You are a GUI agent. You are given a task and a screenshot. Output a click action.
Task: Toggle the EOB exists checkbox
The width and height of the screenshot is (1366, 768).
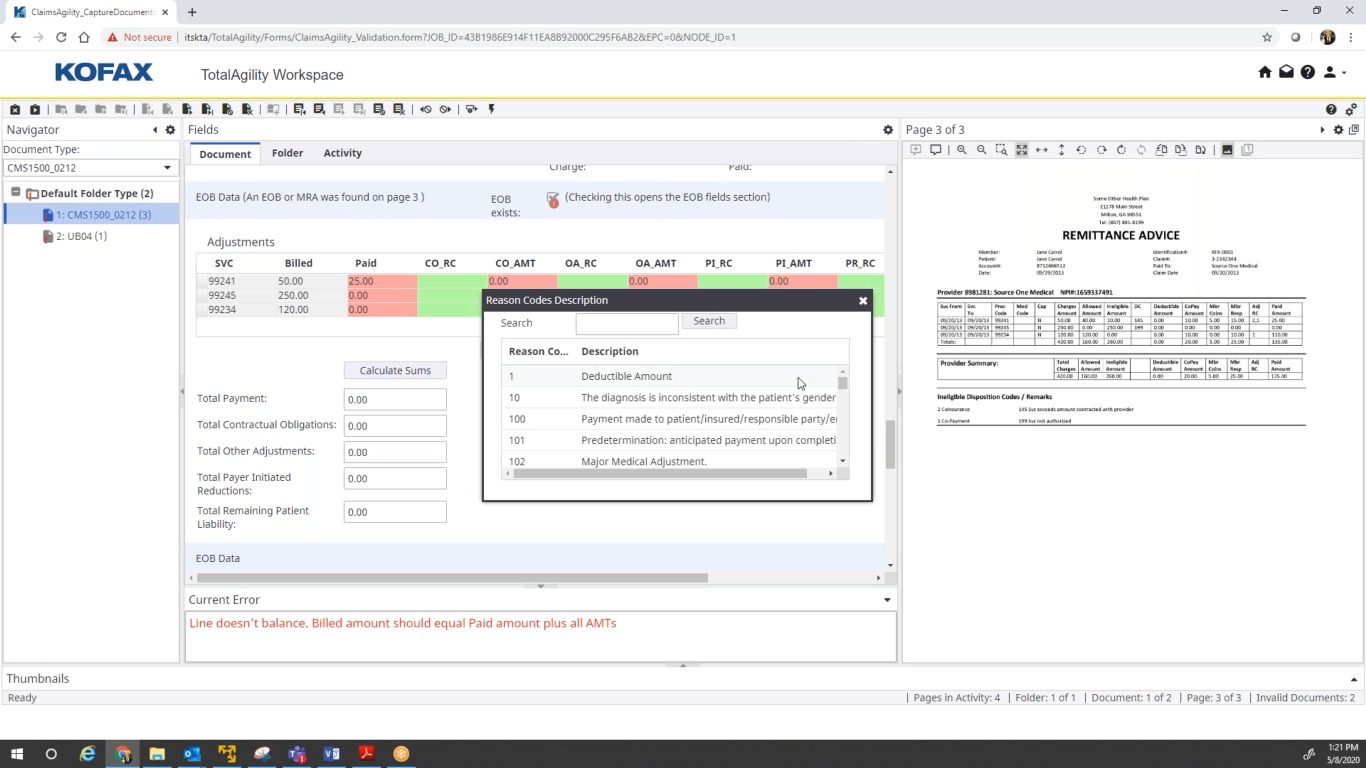[x=552, y=199]
